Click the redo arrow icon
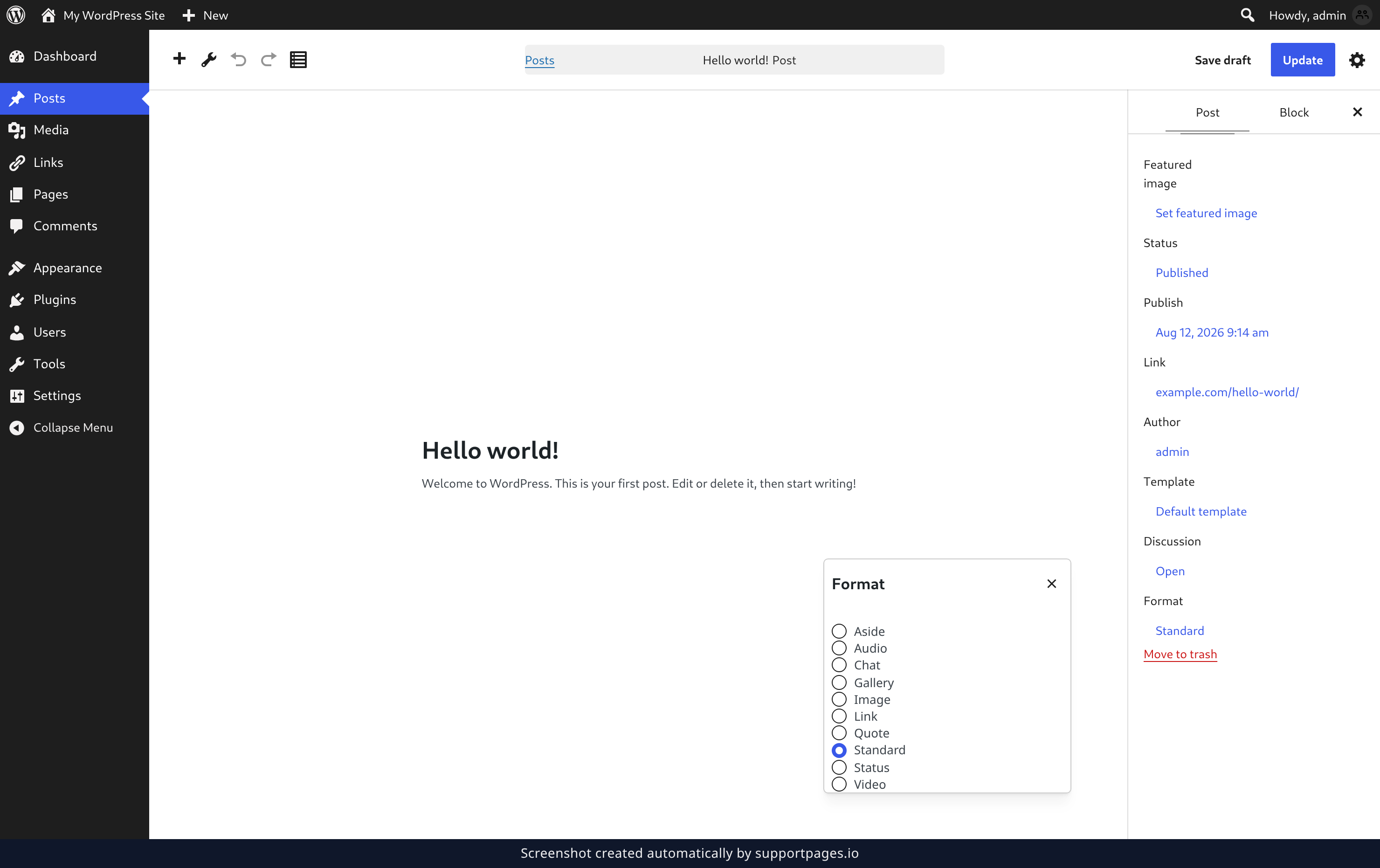 coord(268,59)
